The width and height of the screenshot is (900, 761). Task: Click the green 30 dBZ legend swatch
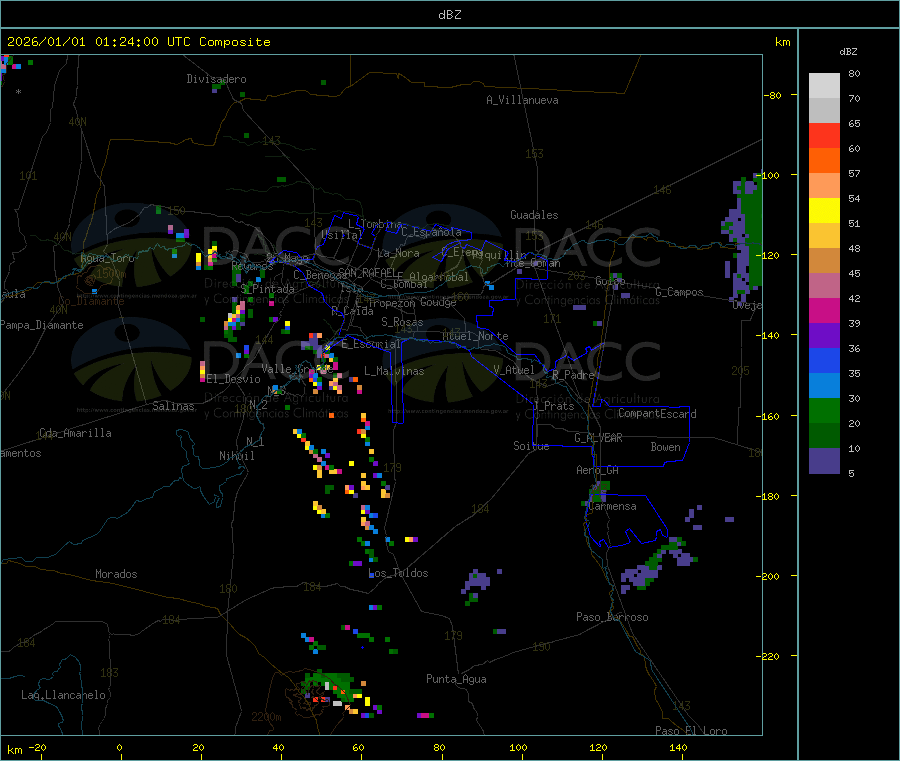pos(824,410)
